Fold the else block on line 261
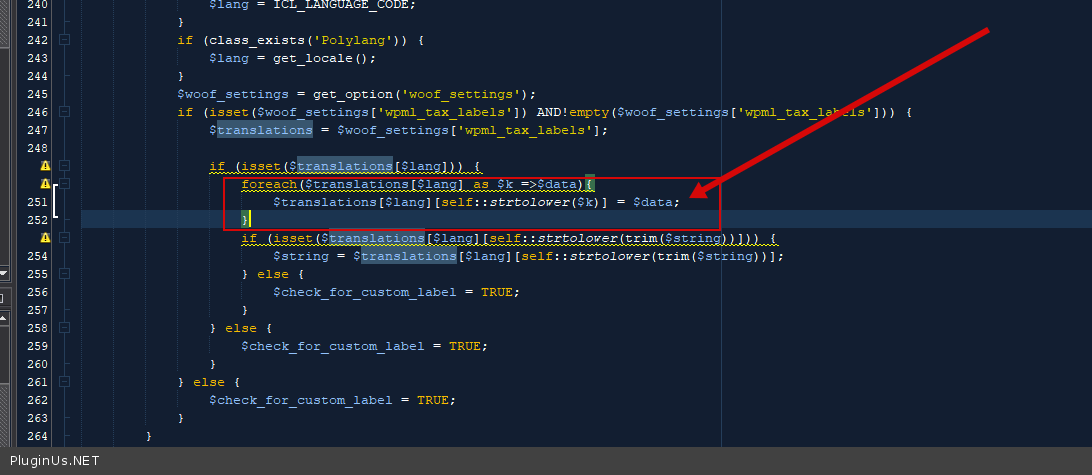 click(64, 382)
